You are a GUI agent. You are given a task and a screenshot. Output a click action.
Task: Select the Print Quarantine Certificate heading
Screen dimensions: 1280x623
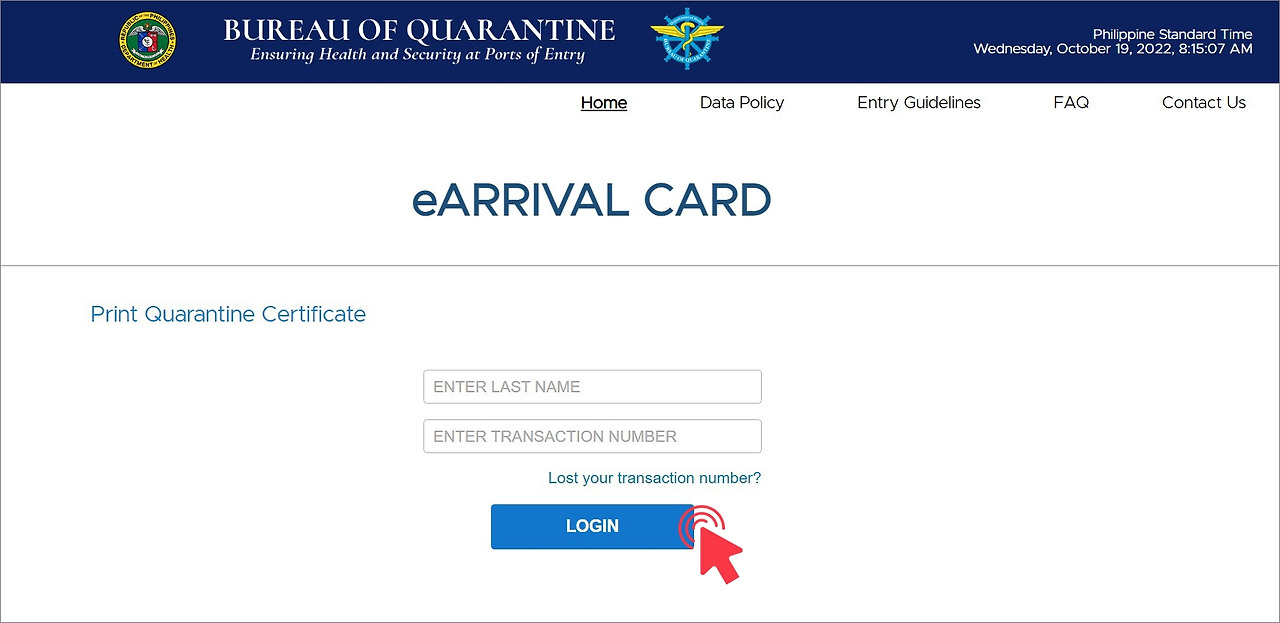228,314
